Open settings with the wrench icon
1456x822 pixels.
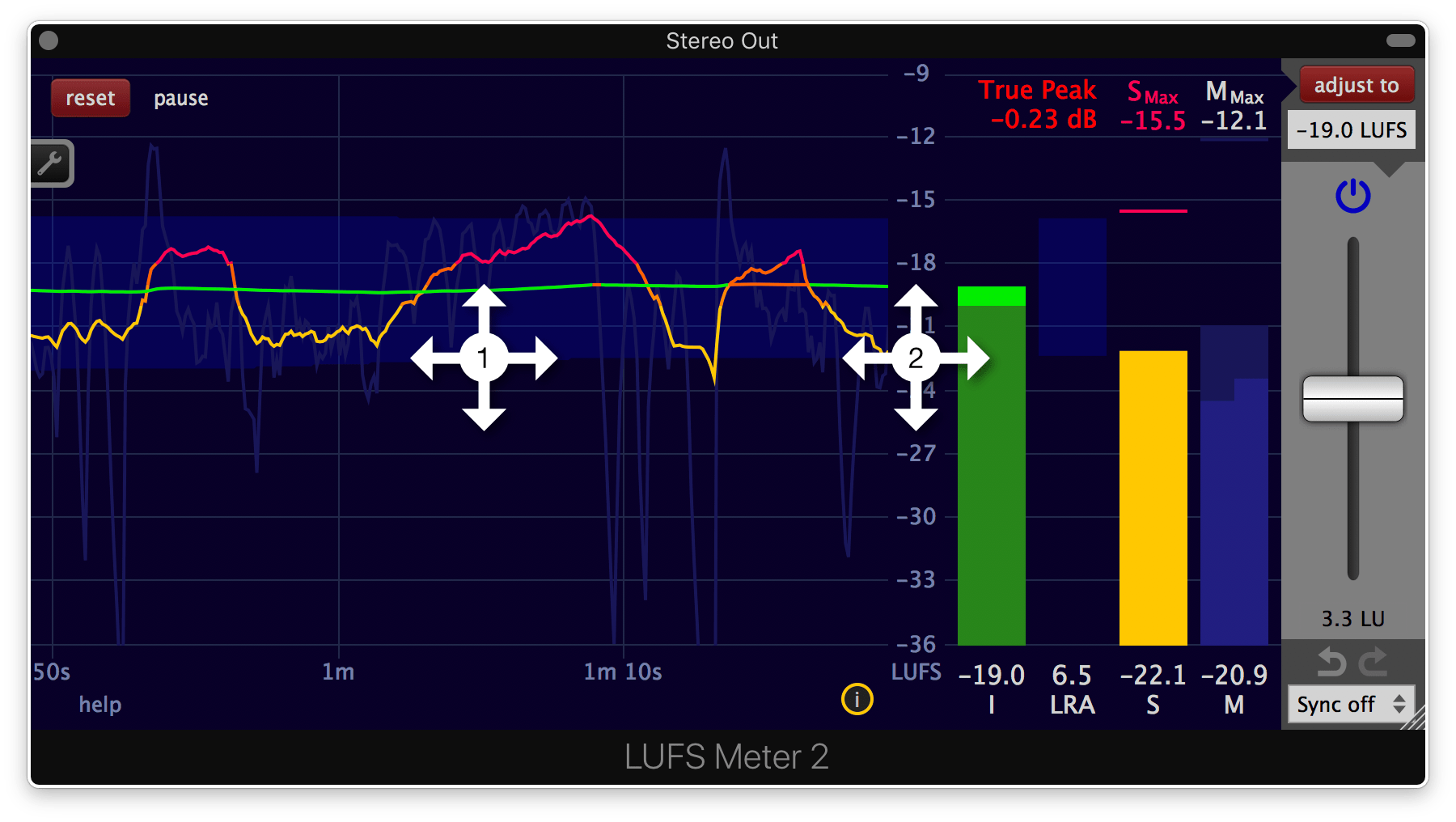pyautogui.click(x=51, y=164)
